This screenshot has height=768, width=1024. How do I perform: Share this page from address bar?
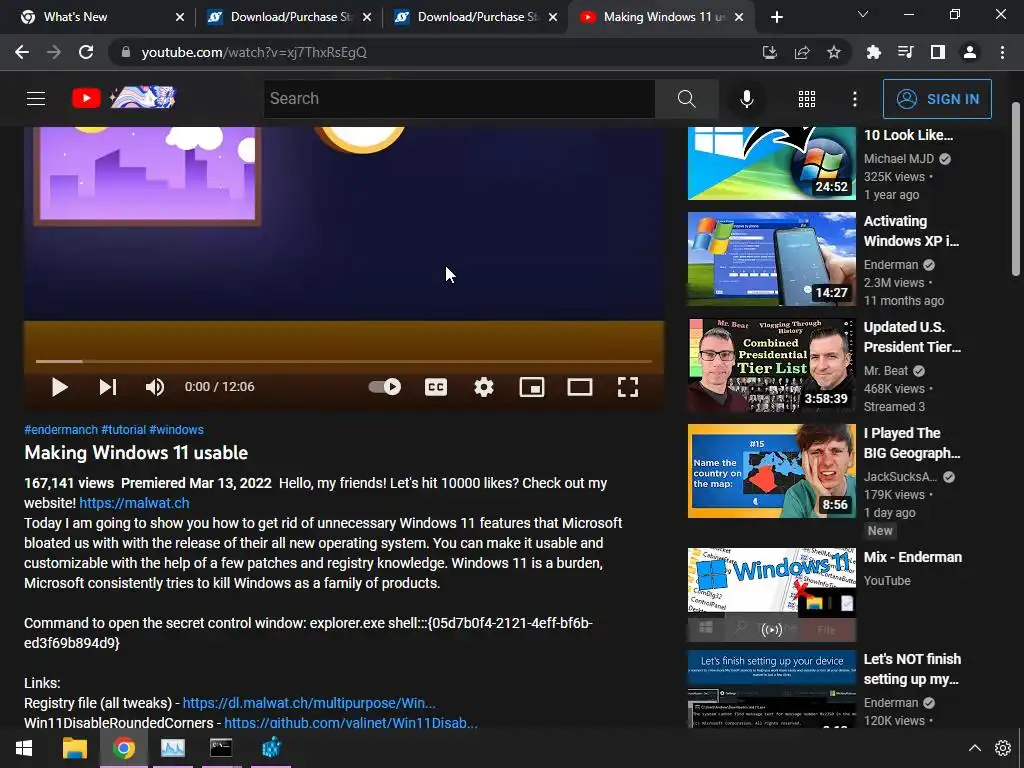[x=802, y=52]
